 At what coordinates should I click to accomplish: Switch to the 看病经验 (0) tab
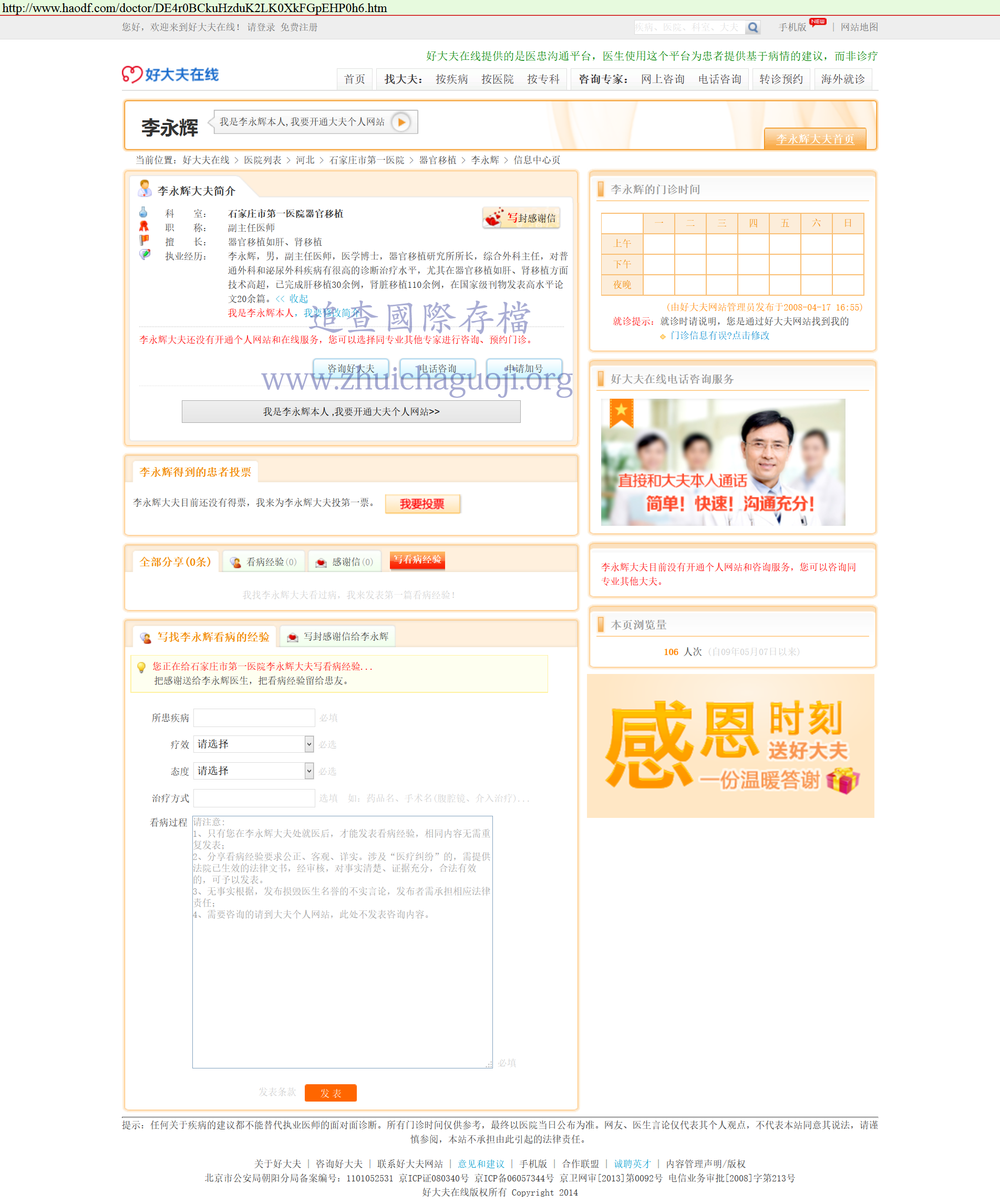[264, 562]
